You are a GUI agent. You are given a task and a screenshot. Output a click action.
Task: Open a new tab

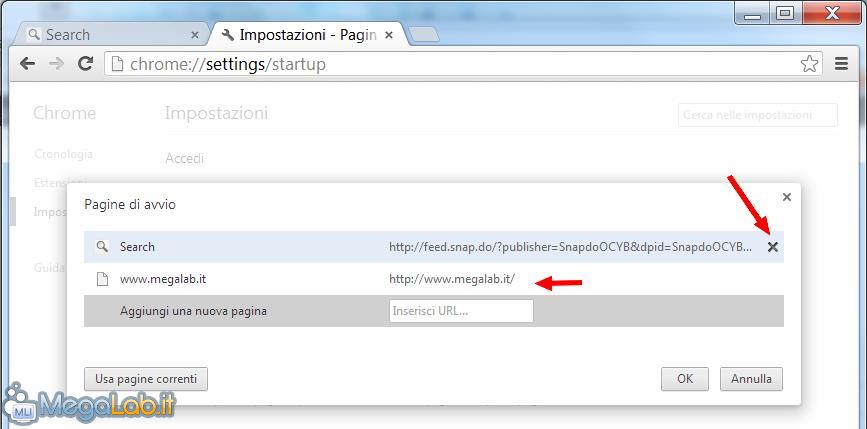pyautogui.click(x=425, y=35)
